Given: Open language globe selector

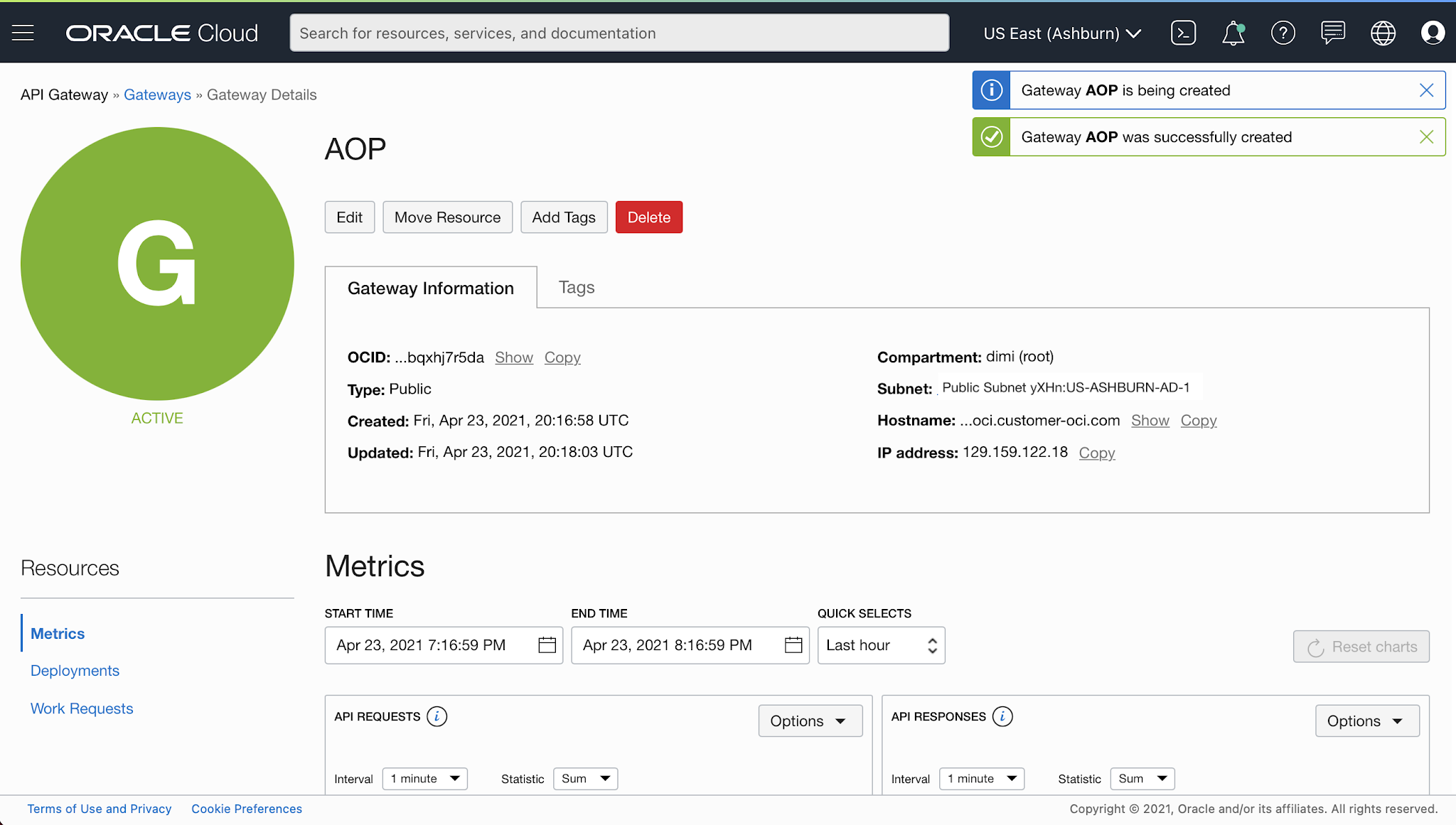Looking at the screenshot, I should [x=1383, y=33].
